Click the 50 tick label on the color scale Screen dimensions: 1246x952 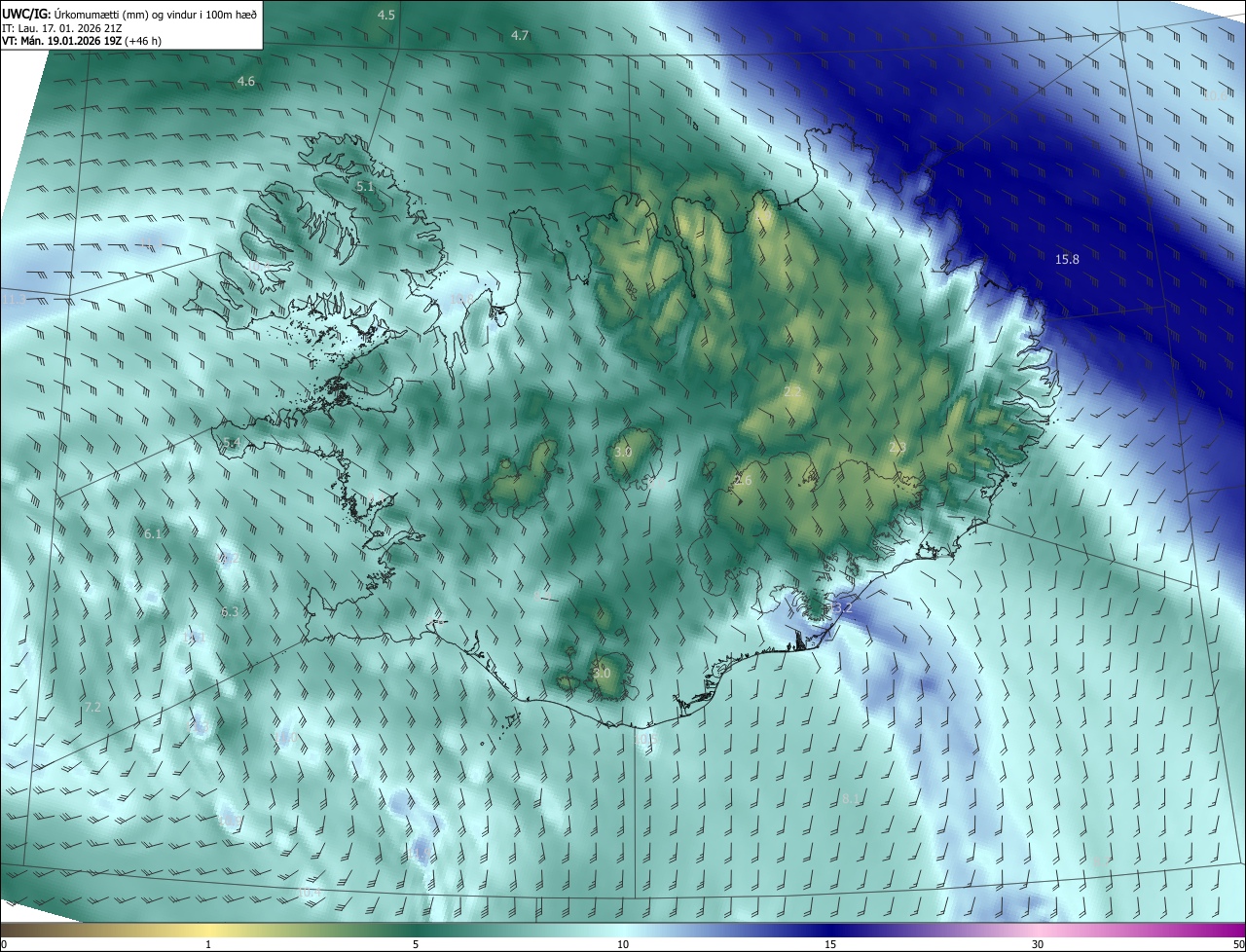click(1237, 945)
